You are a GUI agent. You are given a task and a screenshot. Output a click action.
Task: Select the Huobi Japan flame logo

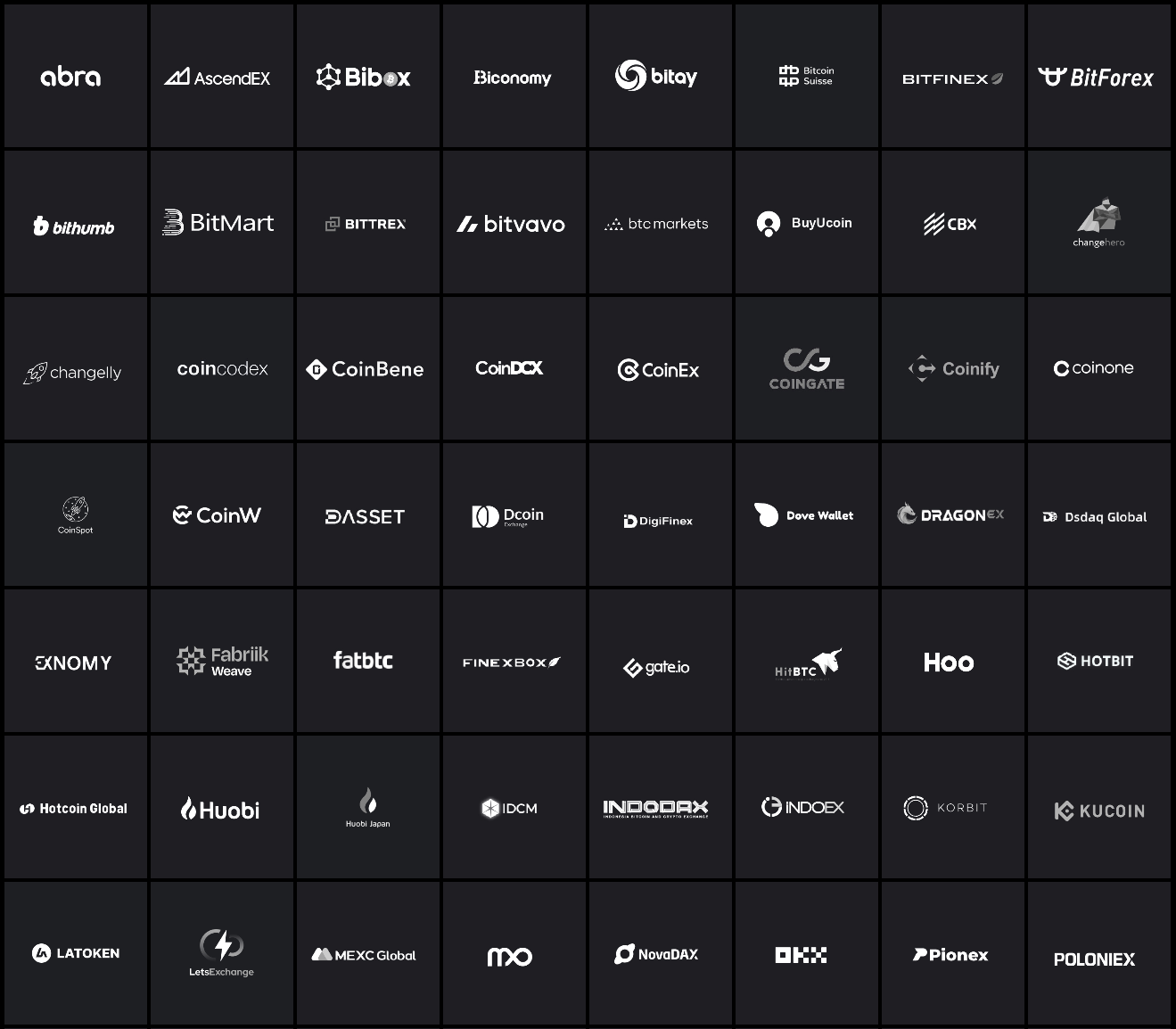click(x=368, y=807)
